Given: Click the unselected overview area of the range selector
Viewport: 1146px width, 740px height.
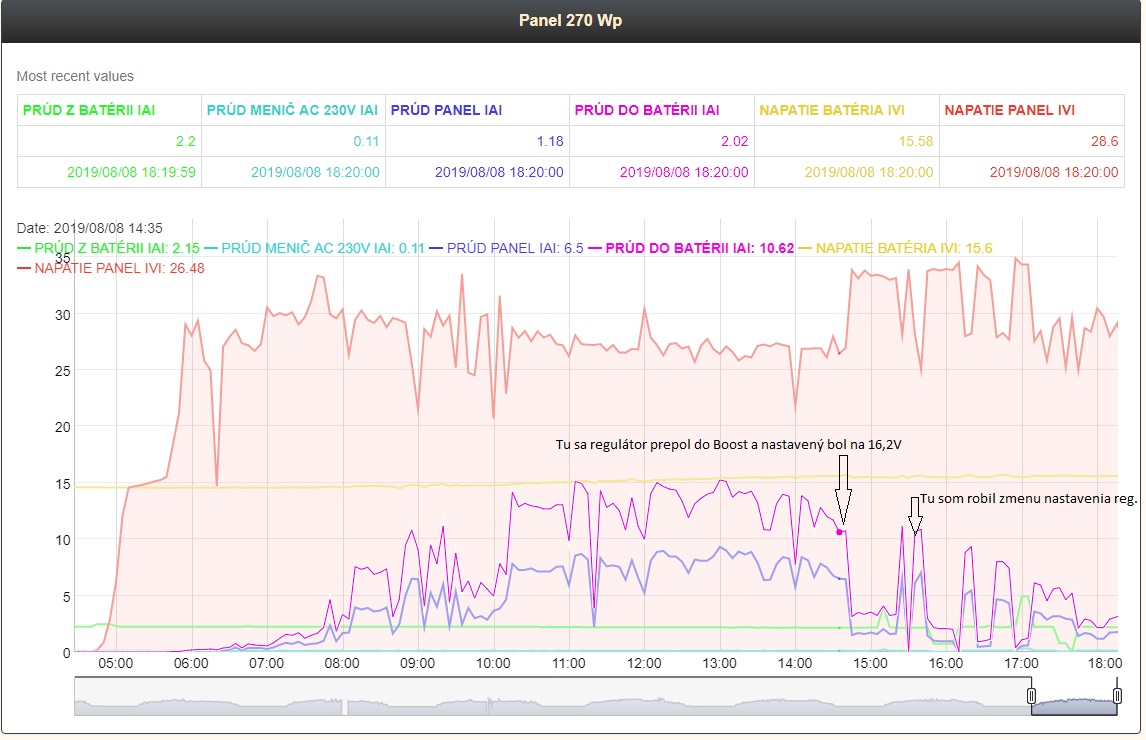Looking at the screenshot, I should 550,697.
